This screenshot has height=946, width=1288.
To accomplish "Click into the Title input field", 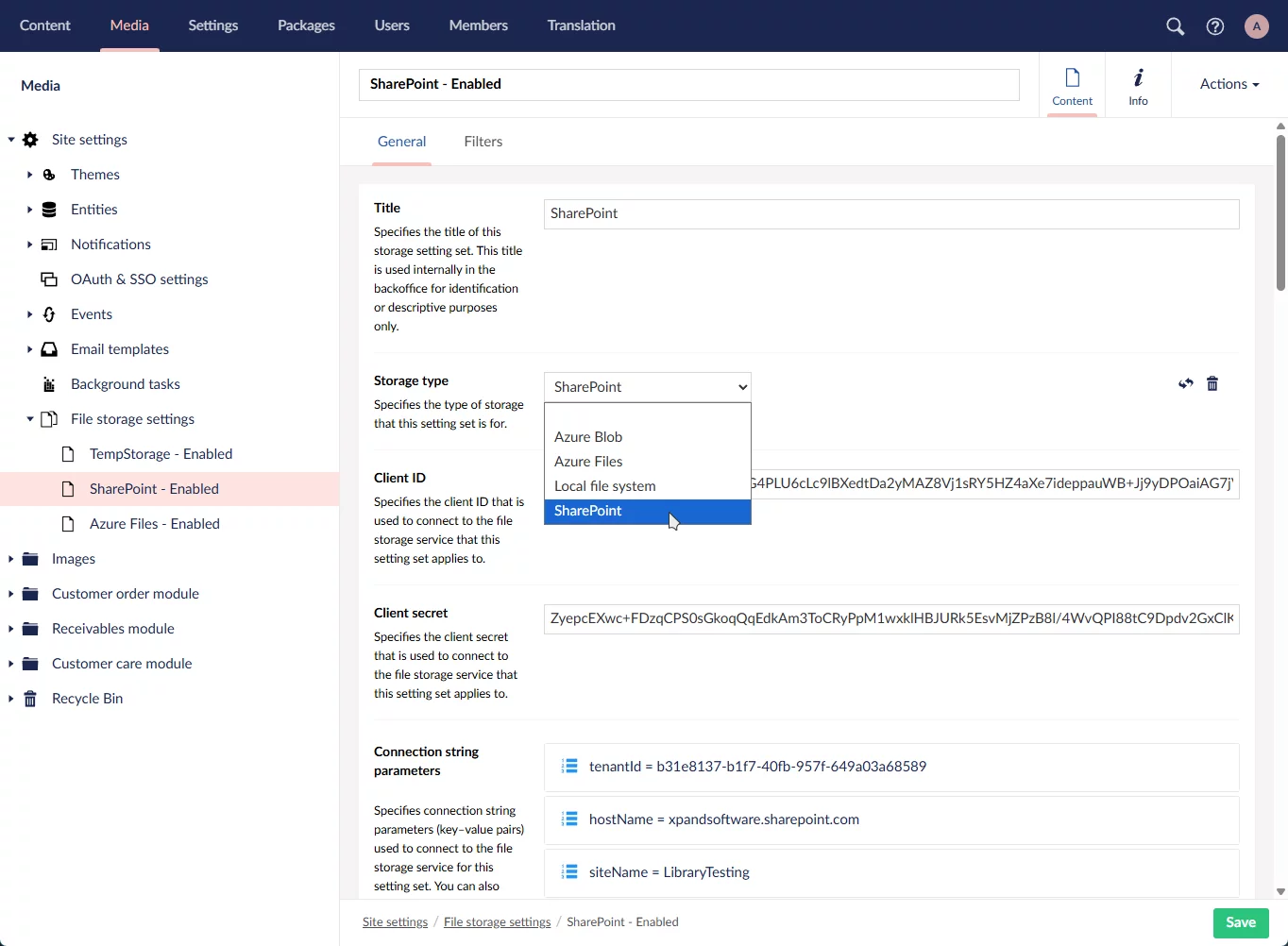I will click(890, 213).
